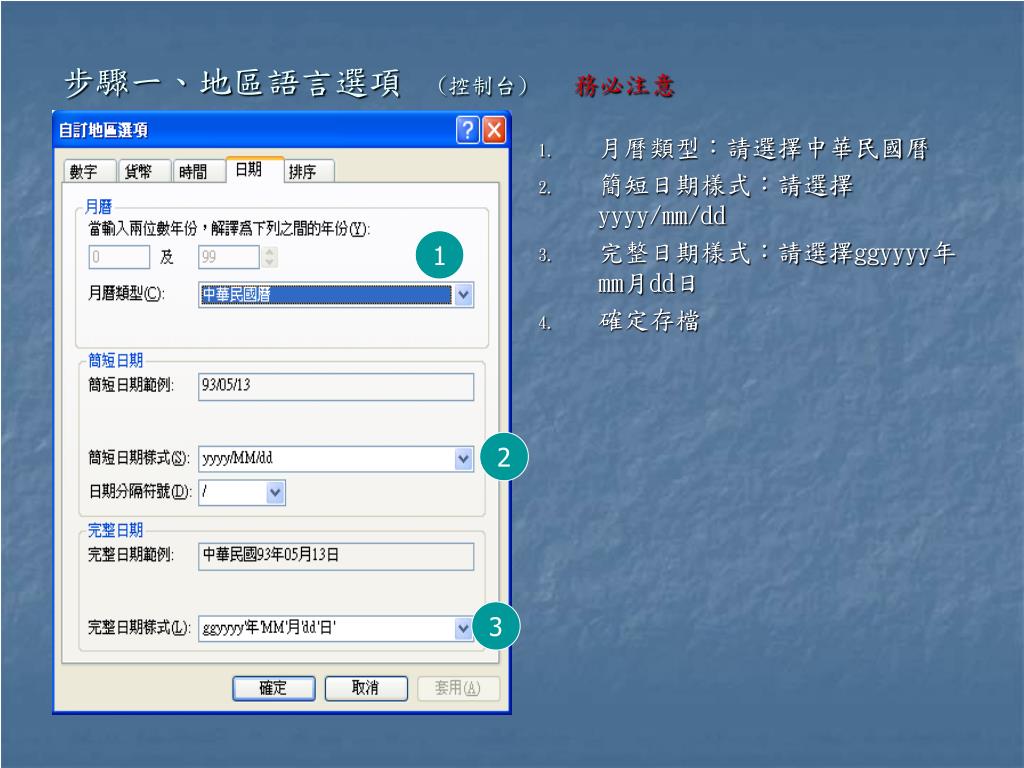Switch to the 時間 tab
The height and width of the screenshot is (768, 1024).
(x=199, y=172)
